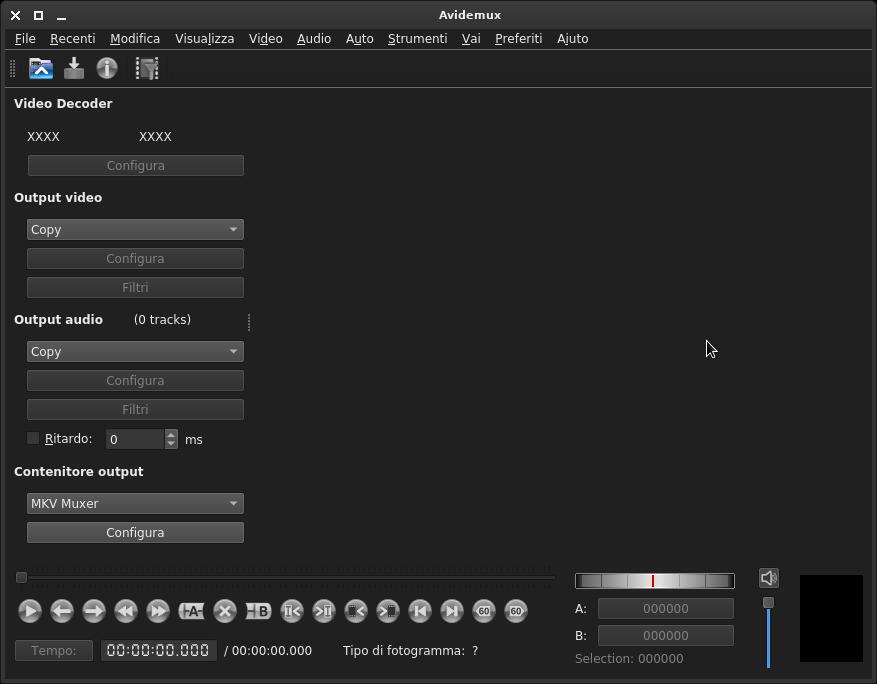
Task: Click the marker A value field
Action: [666, 608]
